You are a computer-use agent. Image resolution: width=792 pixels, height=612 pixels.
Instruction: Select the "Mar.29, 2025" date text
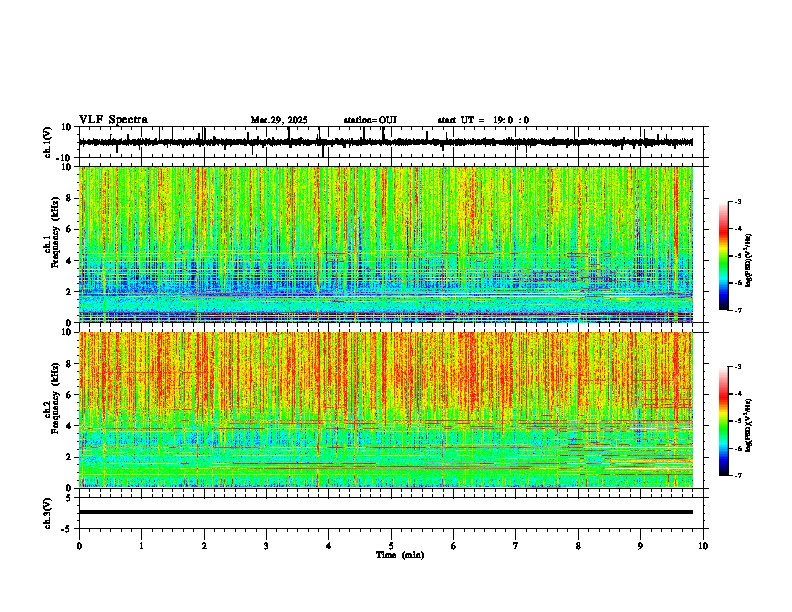pyautogui.click(x=279, y=120)
